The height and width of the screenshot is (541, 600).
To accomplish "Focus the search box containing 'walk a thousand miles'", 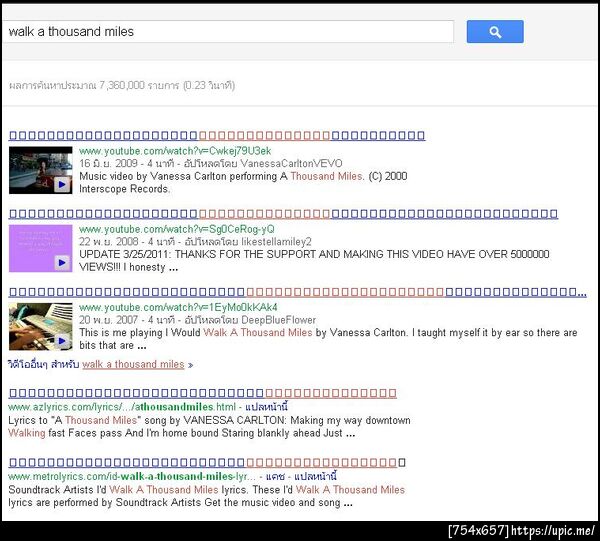I will pos(228,31).
